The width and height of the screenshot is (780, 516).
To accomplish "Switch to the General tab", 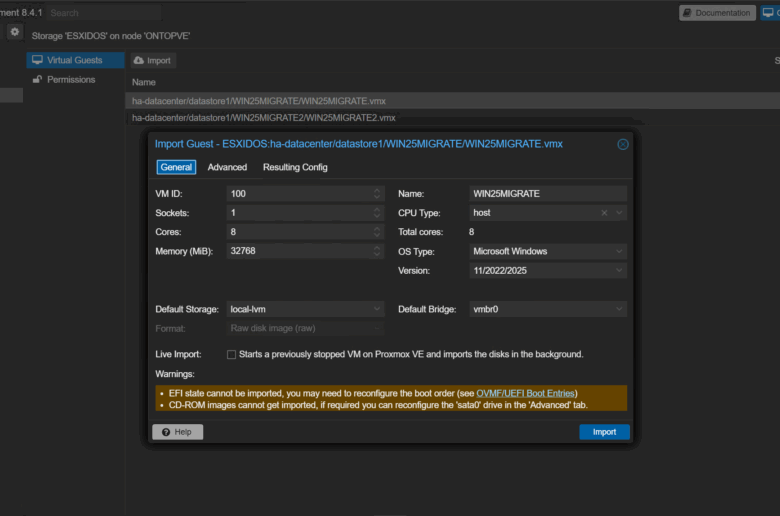I will pyautogui.click(x=176, y=167).
